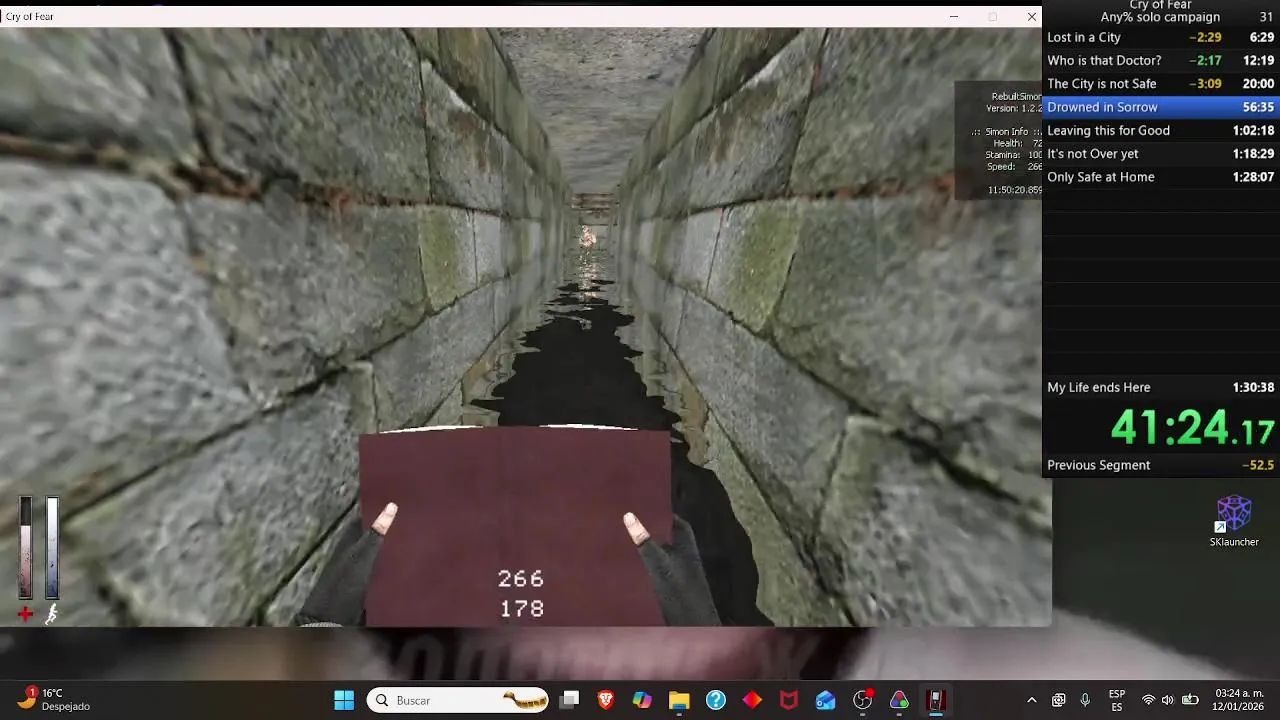Click the health bar in game HUD
1280x720 pixels.
tap(25, 547)
